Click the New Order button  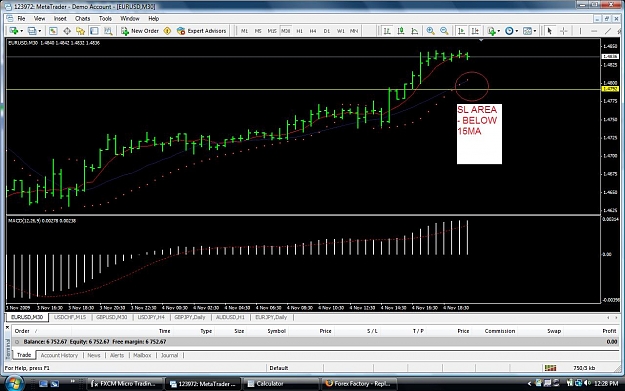click(x=140, y=31)
